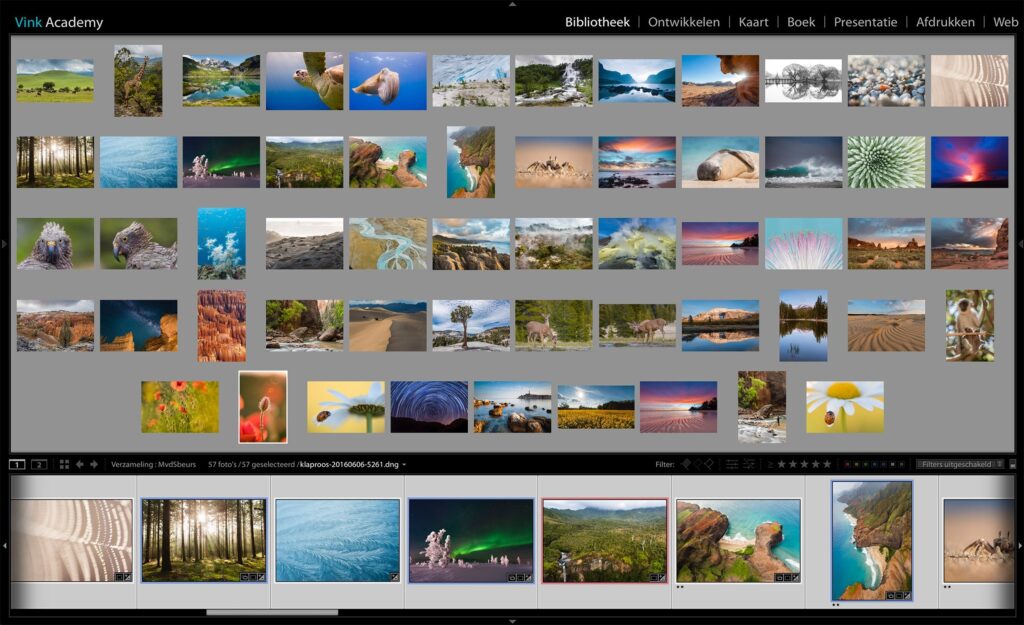Select the pick flag filter icon
This screenshot has height=625, width=1024.
pyautogui.click(x=685, y=464)
